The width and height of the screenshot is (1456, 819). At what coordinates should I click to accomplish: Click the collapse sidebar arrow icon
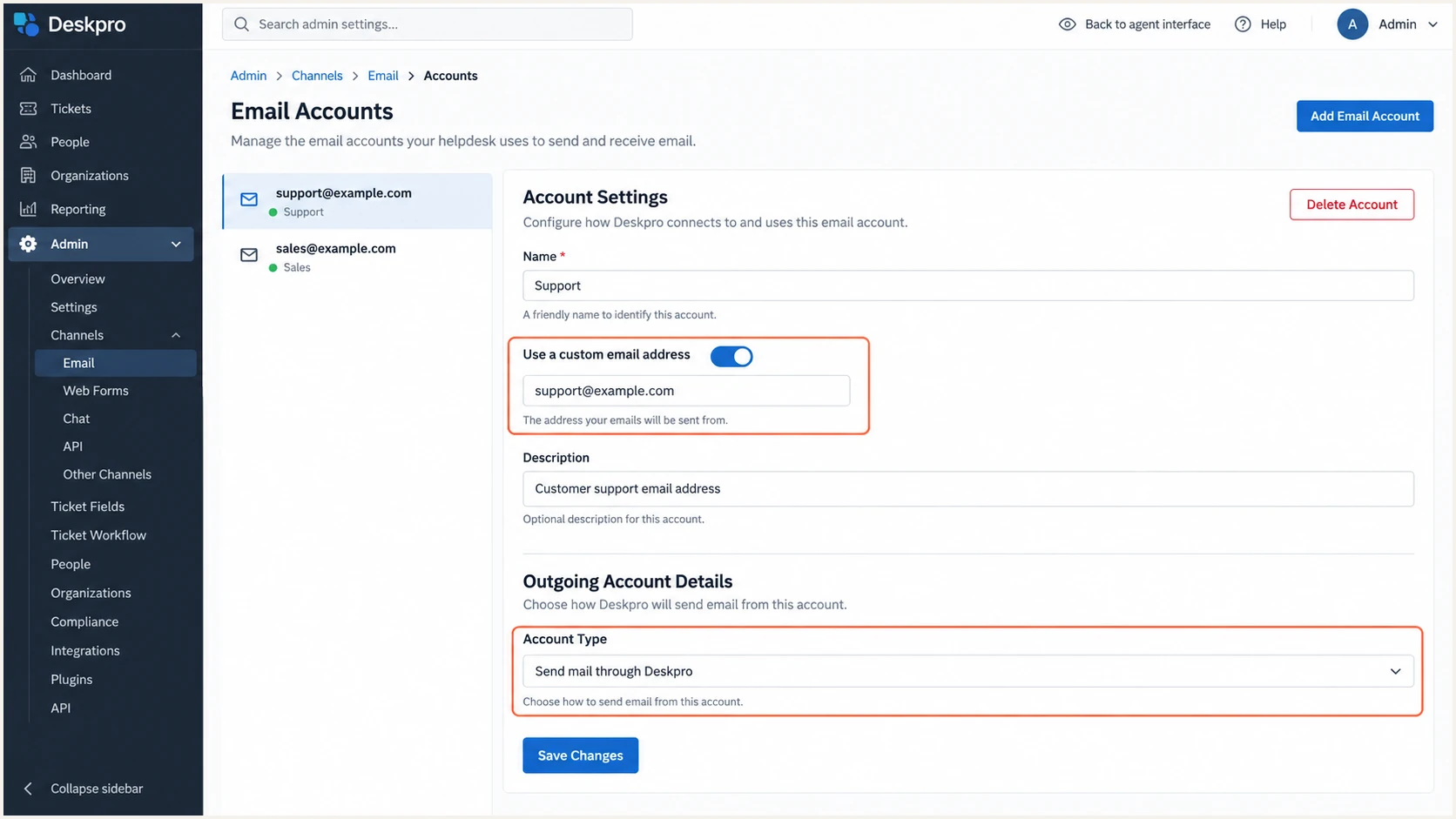pyautogui.click(x=28, y=789)
